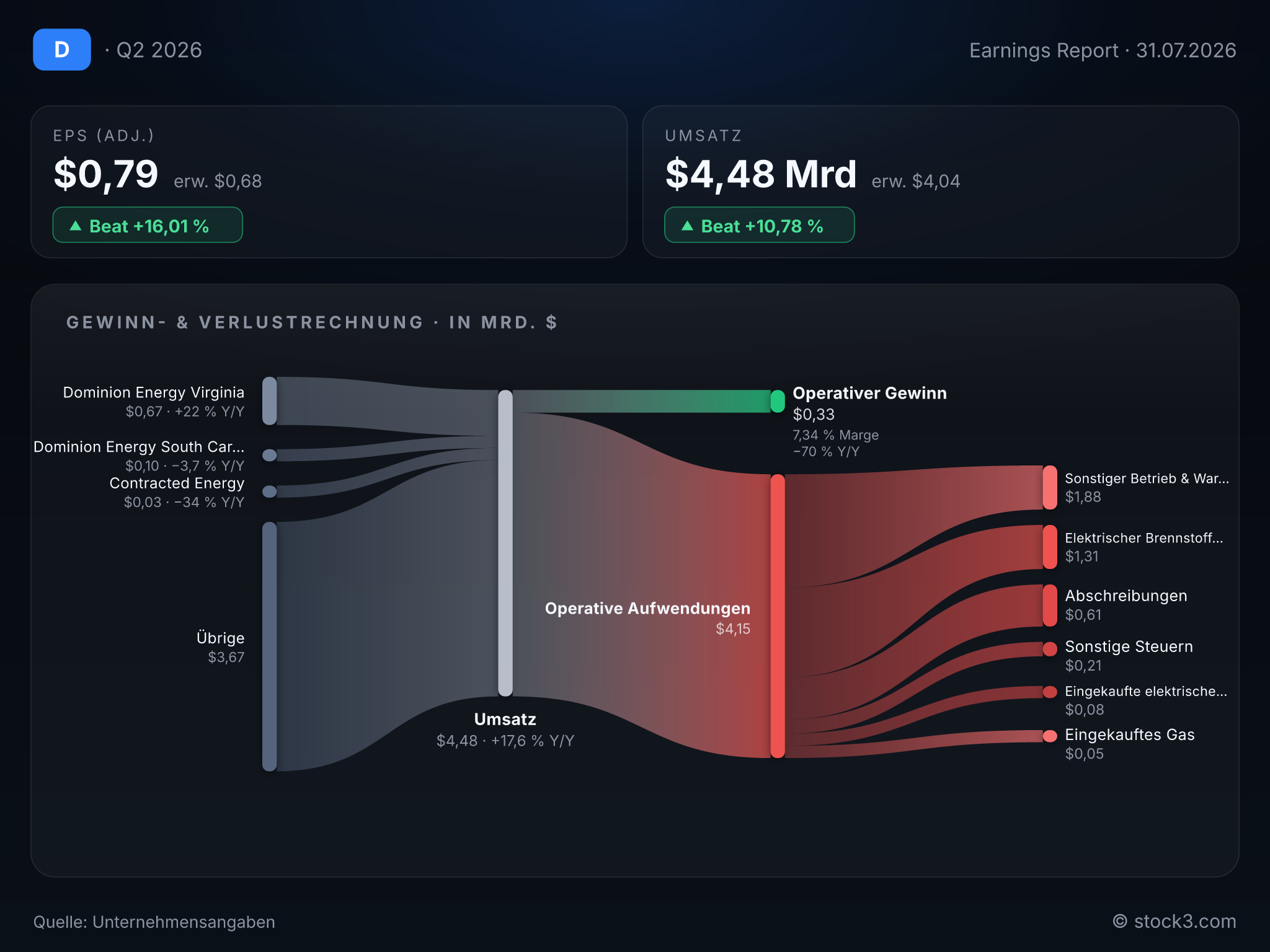
Task: Click the Eingekauftes Gas node dot
Action: [x=1050, y=736]
